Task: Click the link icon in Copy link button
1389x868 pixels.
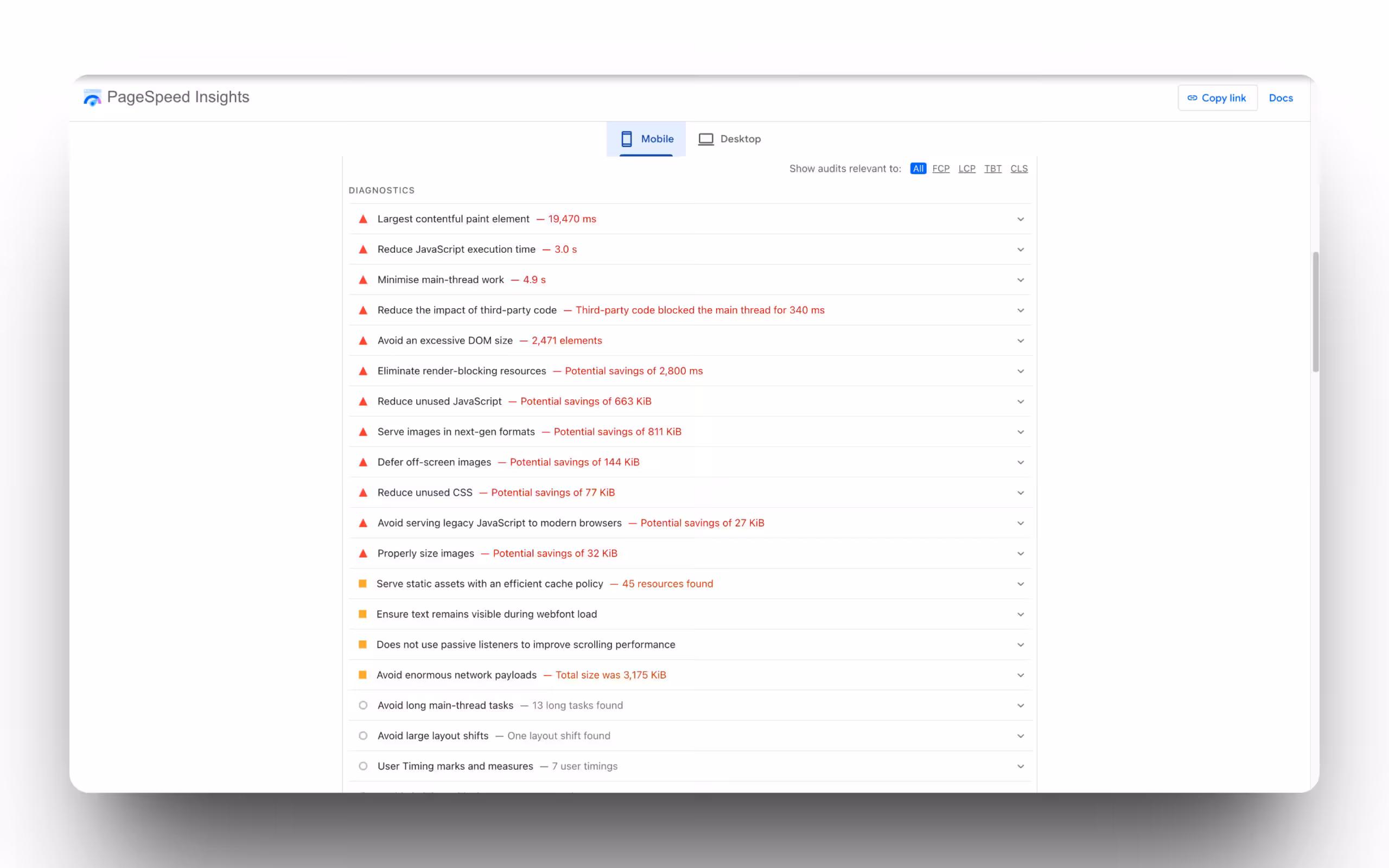Action: click(1192, 98)
